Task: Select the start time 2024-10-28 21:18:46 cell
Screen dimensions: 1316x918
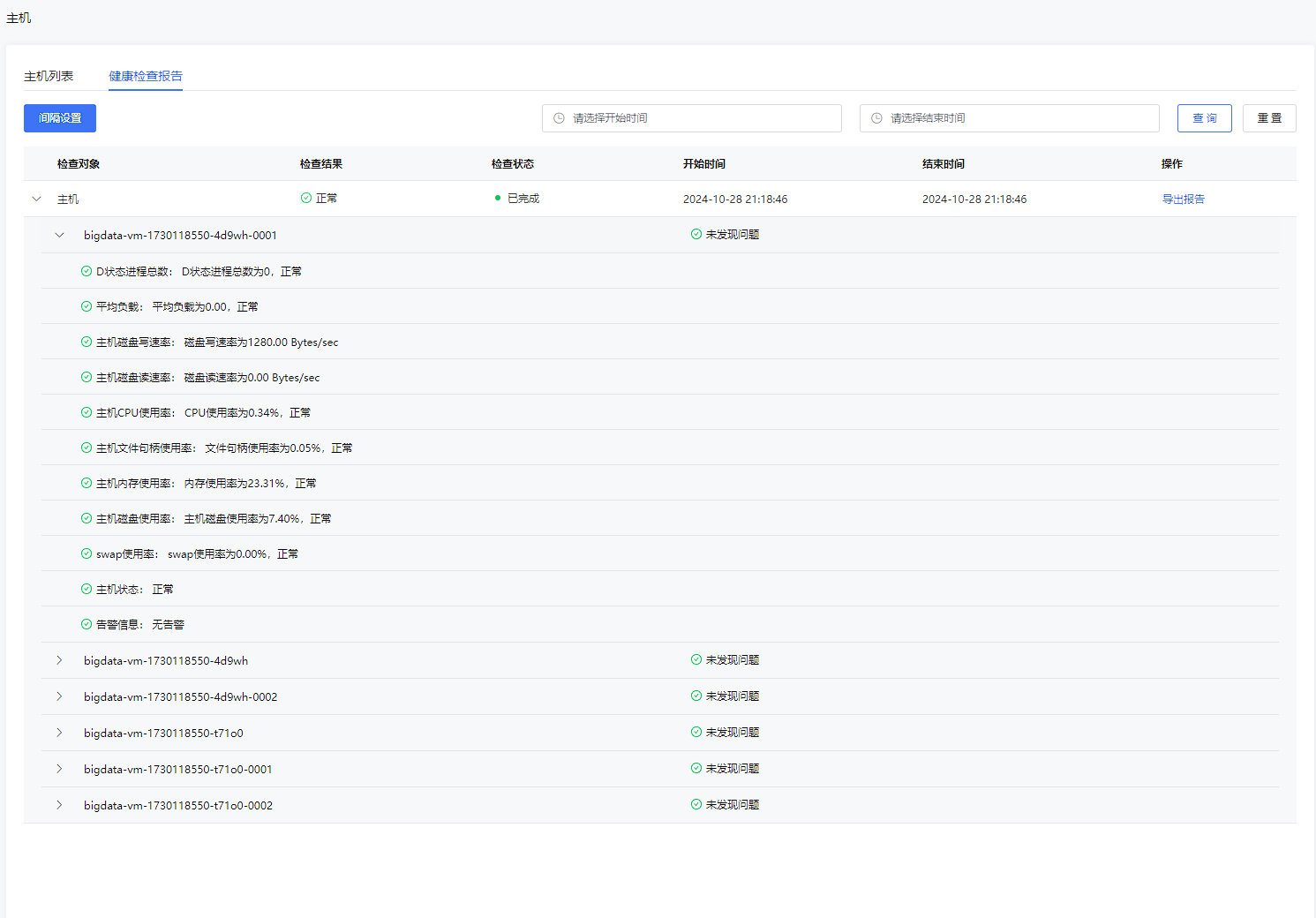Action: [x=735, y=199]
